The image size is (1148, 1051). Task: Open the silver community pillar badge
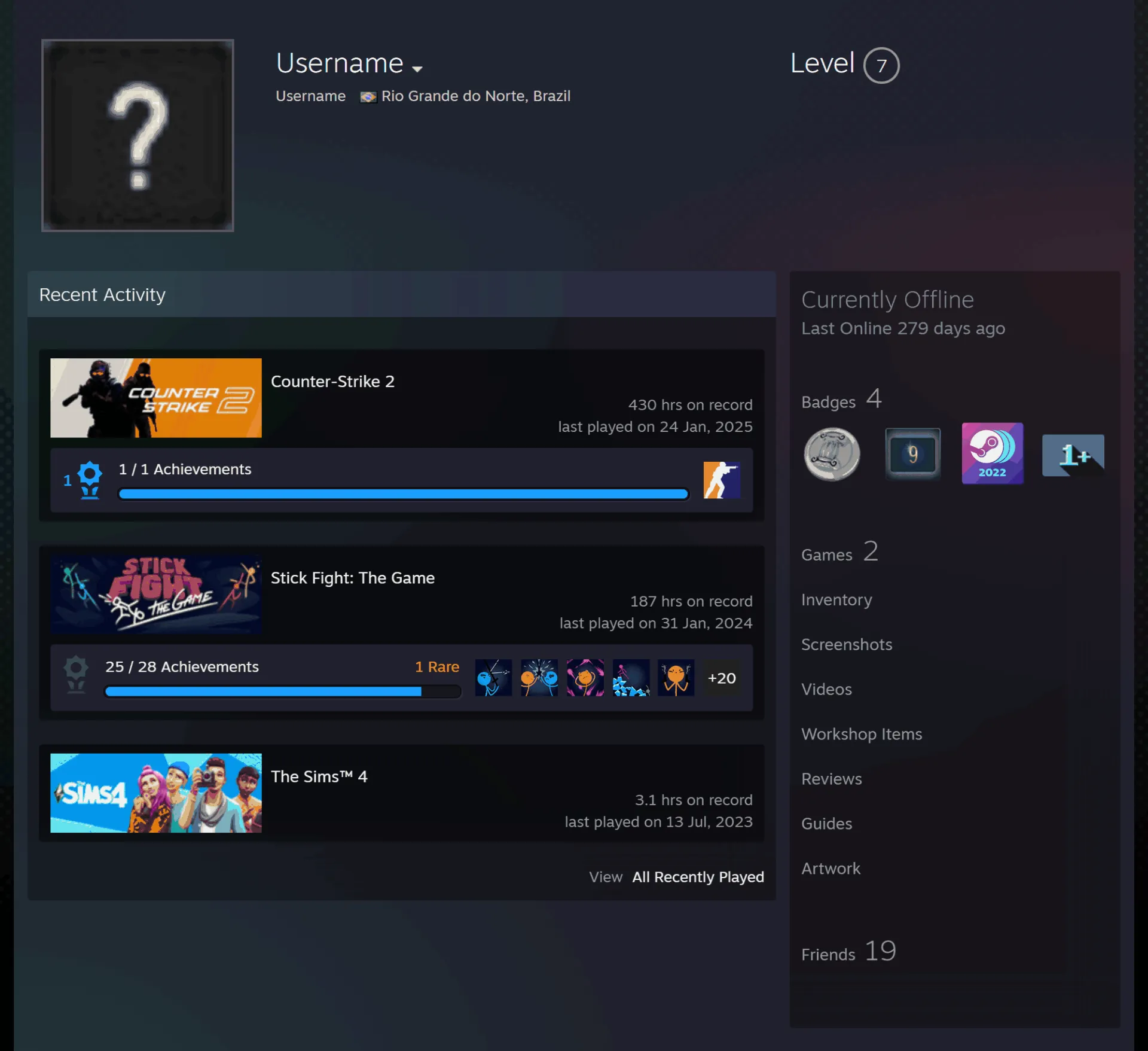pos(832,454)
